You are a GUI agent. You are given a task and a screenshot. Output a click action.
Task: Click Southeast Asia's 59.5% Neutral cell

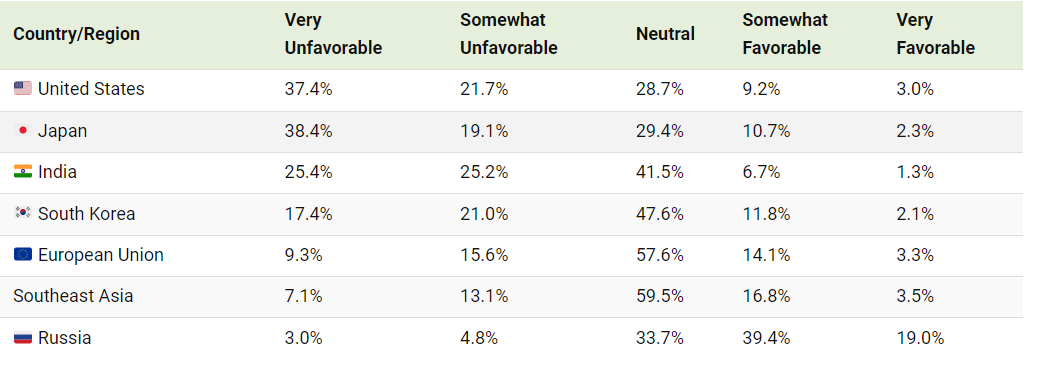click(x=659, y=296)
